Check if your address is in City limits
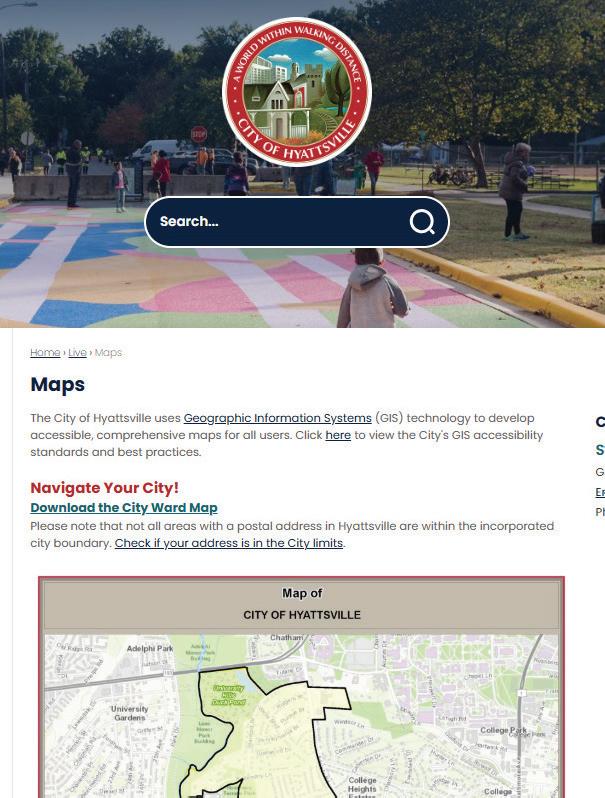Image resolution: width=605 pixels, height=798 pixels. click(x=229, y=544)
